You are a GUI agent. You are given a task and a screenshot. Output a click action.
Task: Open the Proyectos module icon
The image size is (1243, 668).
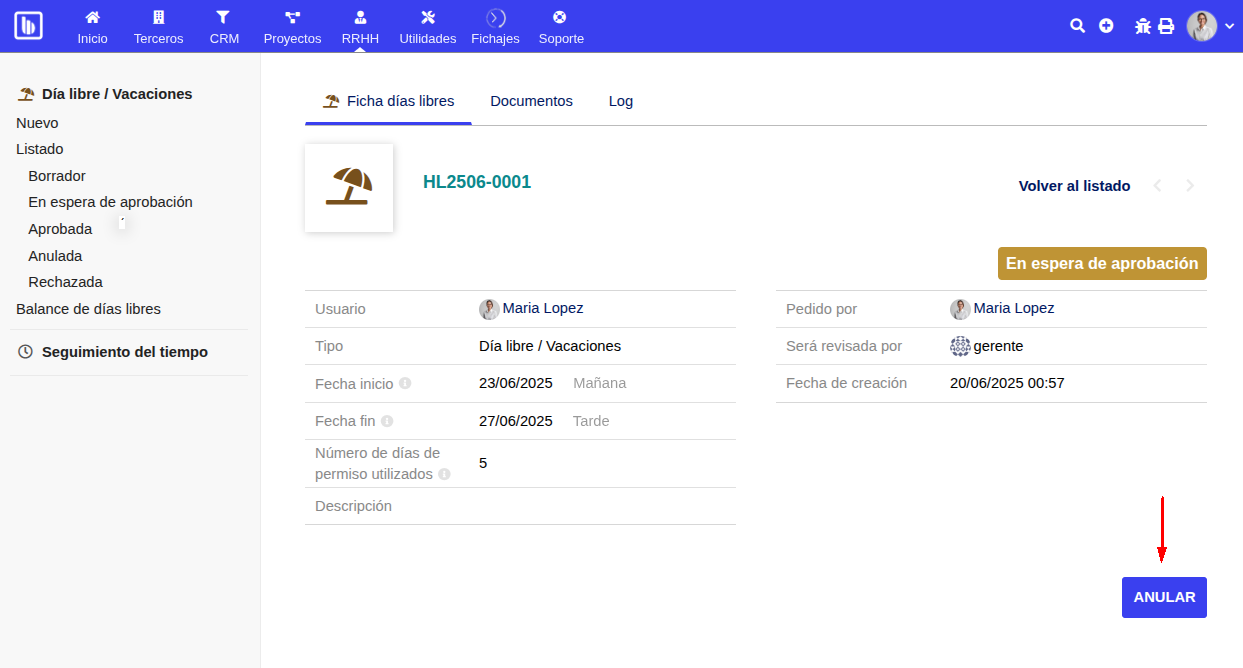click(x=292, y=18)
